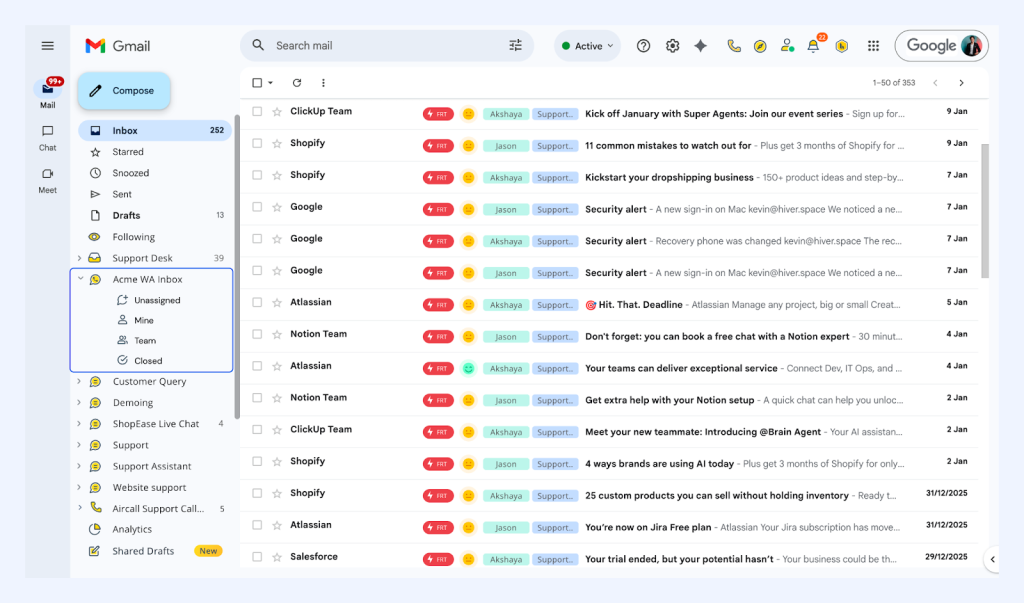This screenshot has height=603, width=1024.
Task: Select the Atlassian 'Jira Free plan' email checkbox
Action: (257, 525)
